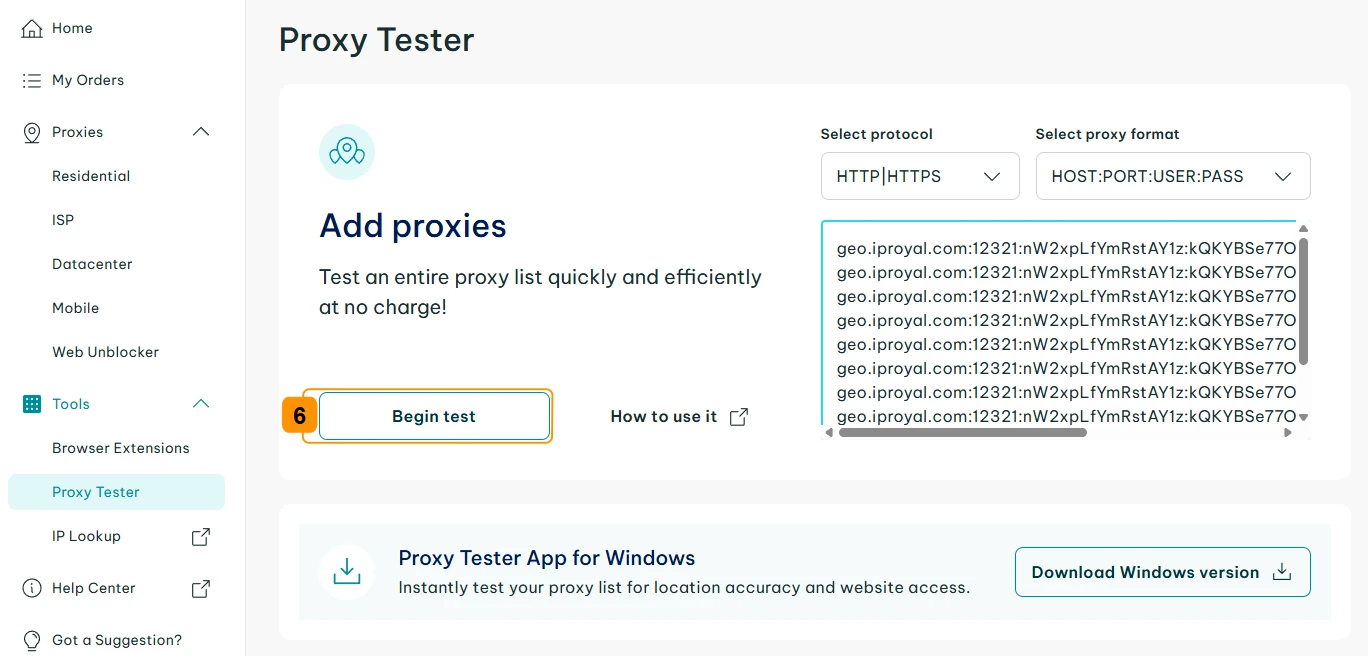This screenshot has height=656, width=1368.
Task: Click the horizontal scrollbar of proxy list
Action: pyautogui.click(x=962, y=433)
